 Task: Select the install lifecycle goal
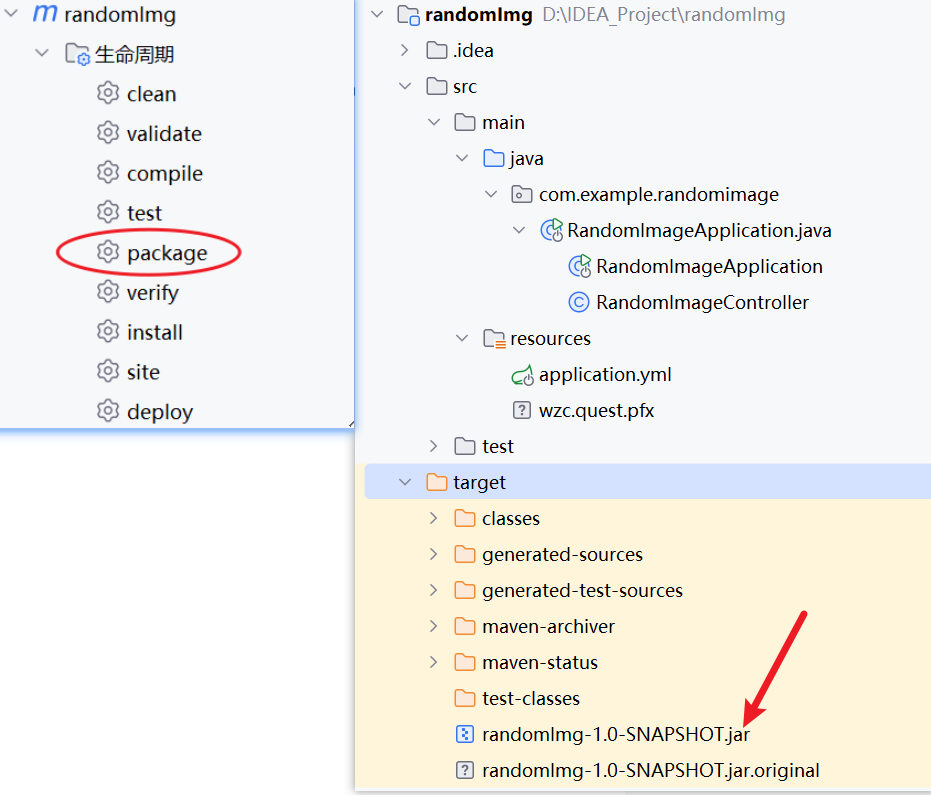[154, 332]
